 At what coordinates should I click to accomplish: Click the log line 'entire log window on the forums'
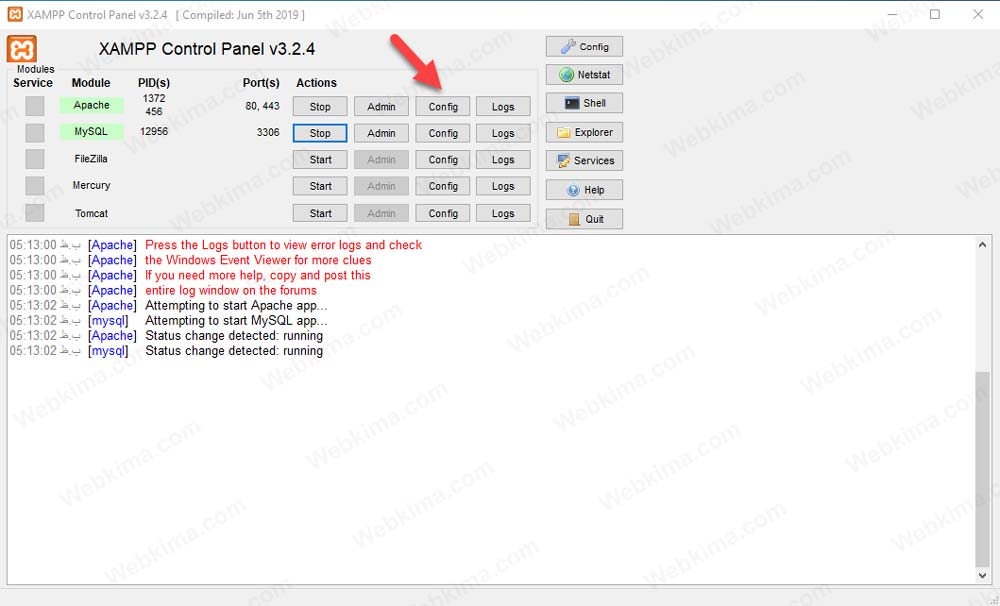coord(231,290)
